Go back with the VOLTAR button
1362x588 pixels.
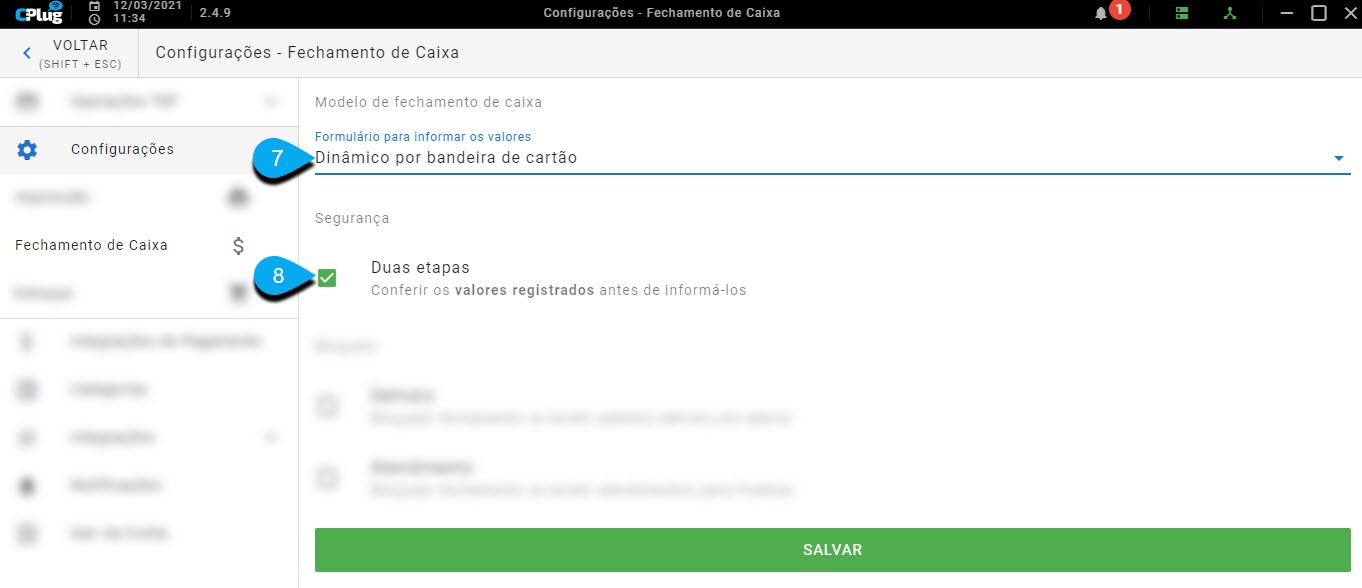(x=69, y=53)
